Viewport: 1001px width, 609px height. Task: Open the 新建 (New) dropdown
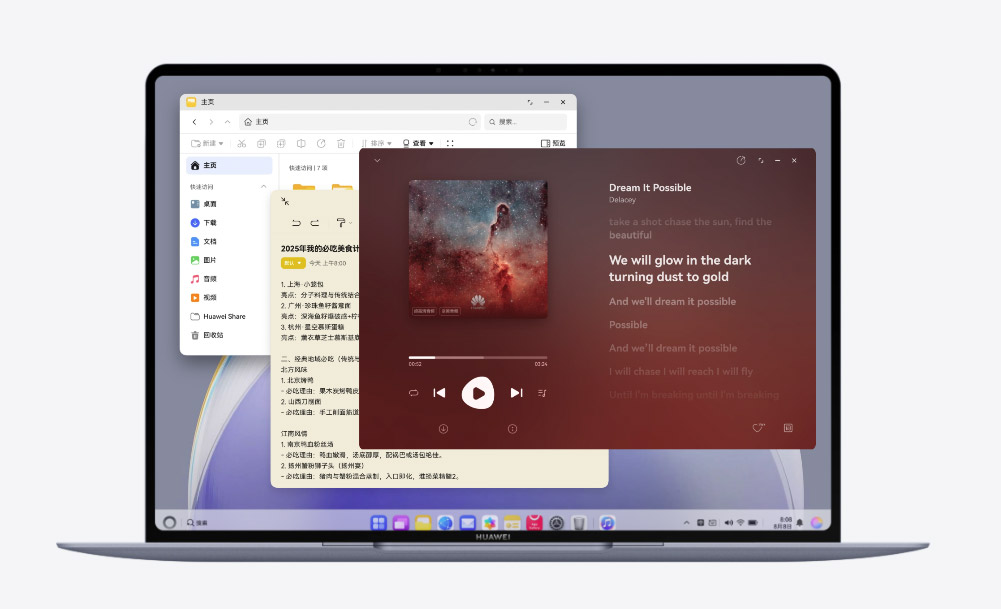coord(207,143)
